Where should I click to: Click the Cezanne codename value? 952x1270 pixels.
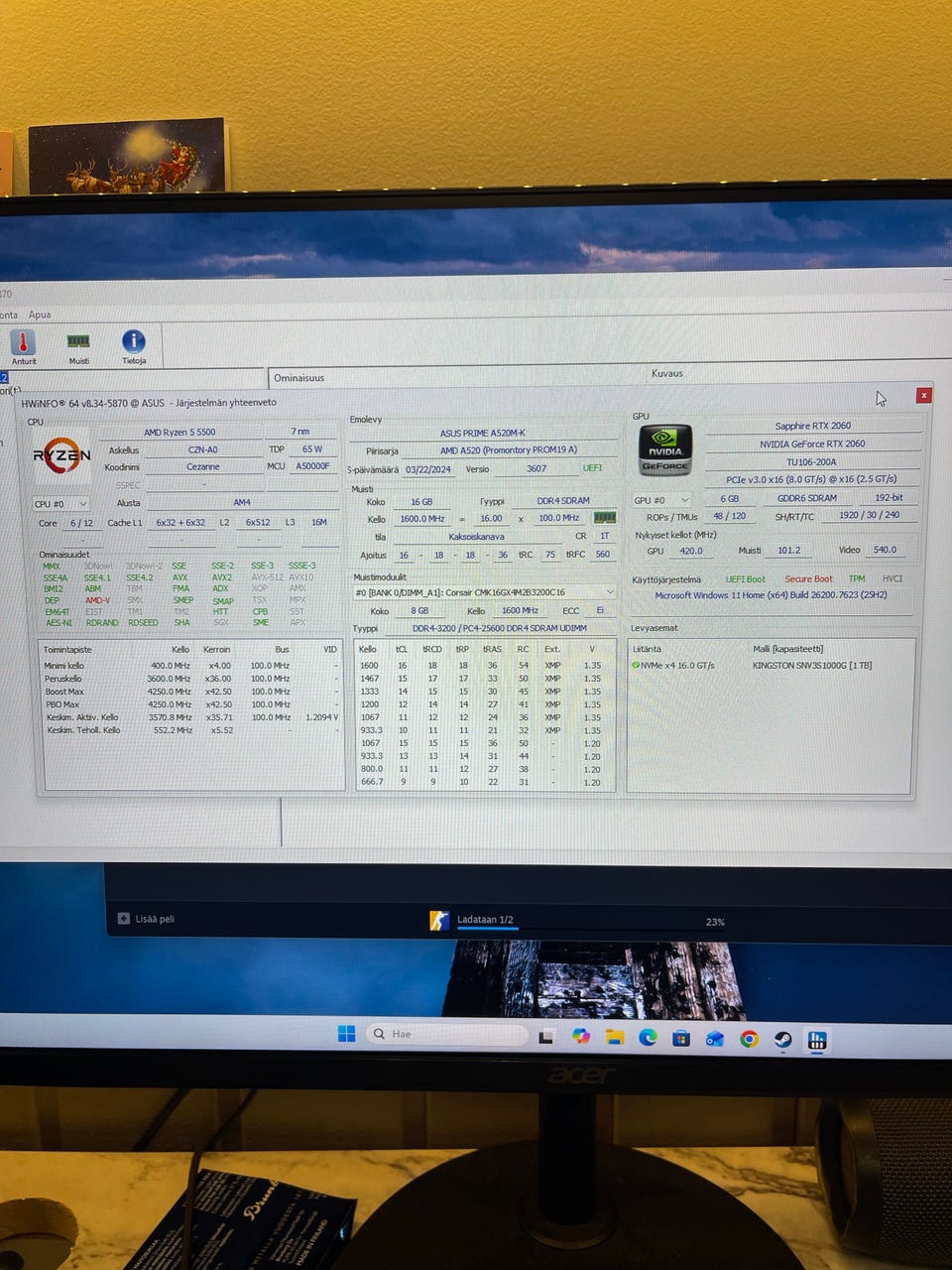pos(203,466)
